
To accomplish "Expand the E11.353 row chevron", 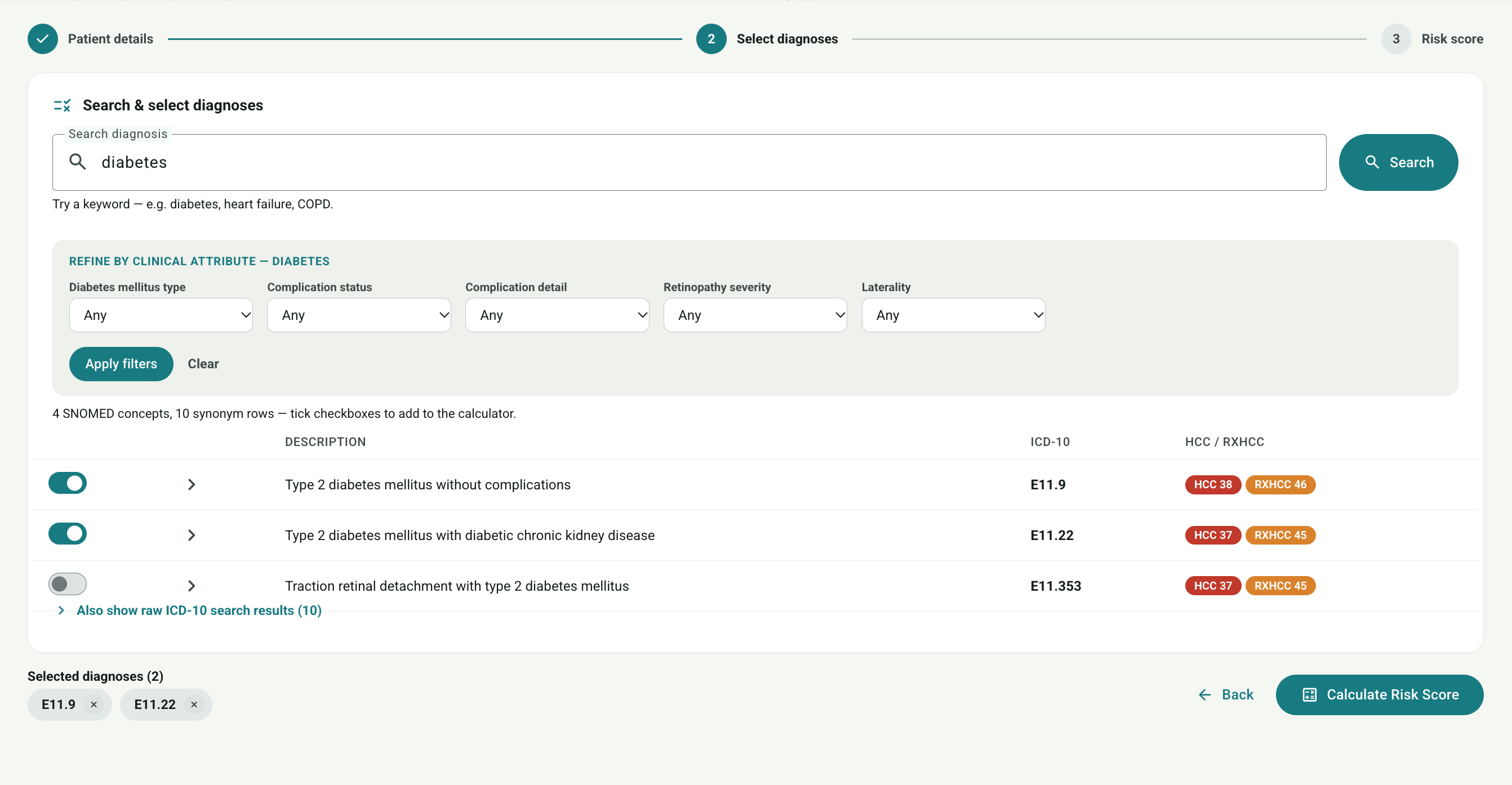I will (x=192, y=585).
